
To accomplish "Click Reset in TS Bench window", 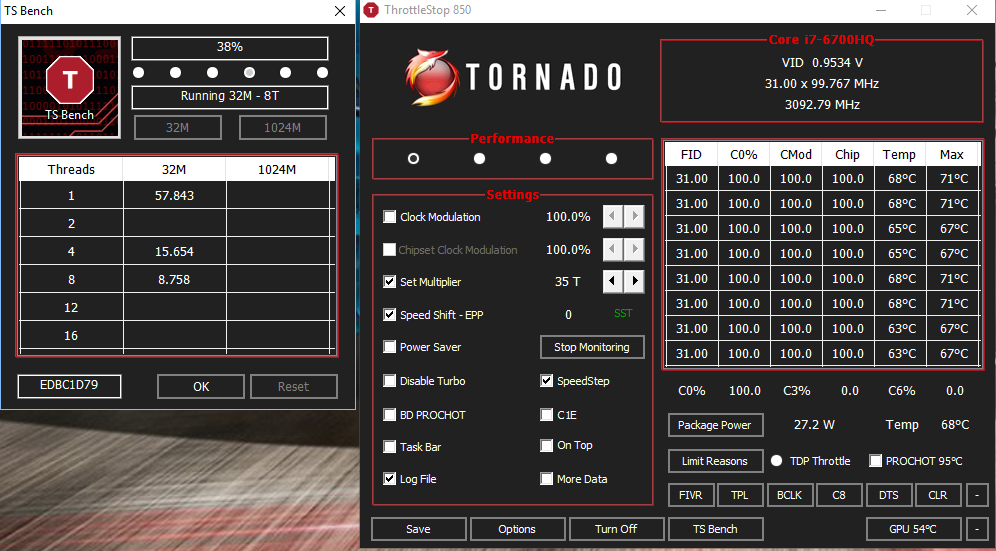I will pos(293,386).
